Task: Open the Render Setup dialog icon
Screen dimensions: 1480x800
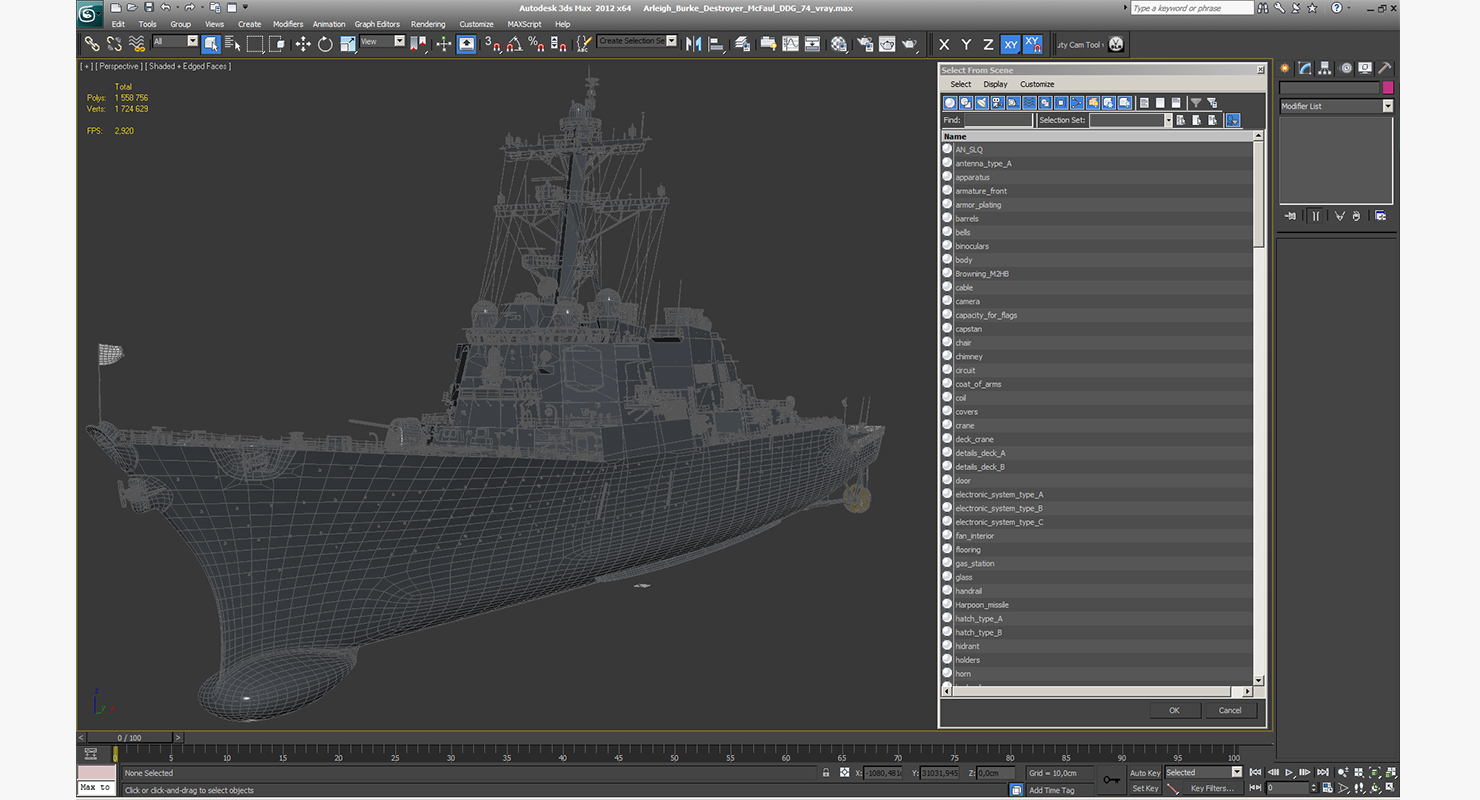Action: [864, 44]
